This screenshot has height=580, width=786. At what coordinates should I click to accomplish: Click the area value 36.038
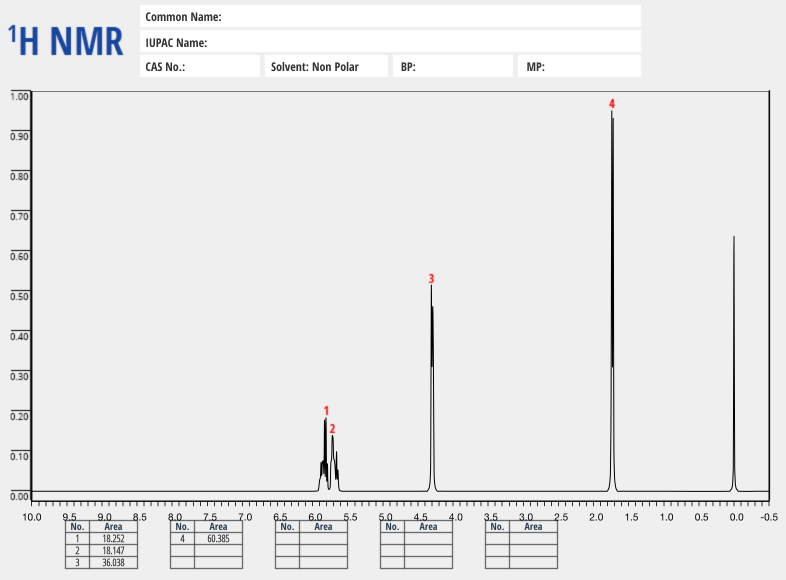click(x=113, y=562)
